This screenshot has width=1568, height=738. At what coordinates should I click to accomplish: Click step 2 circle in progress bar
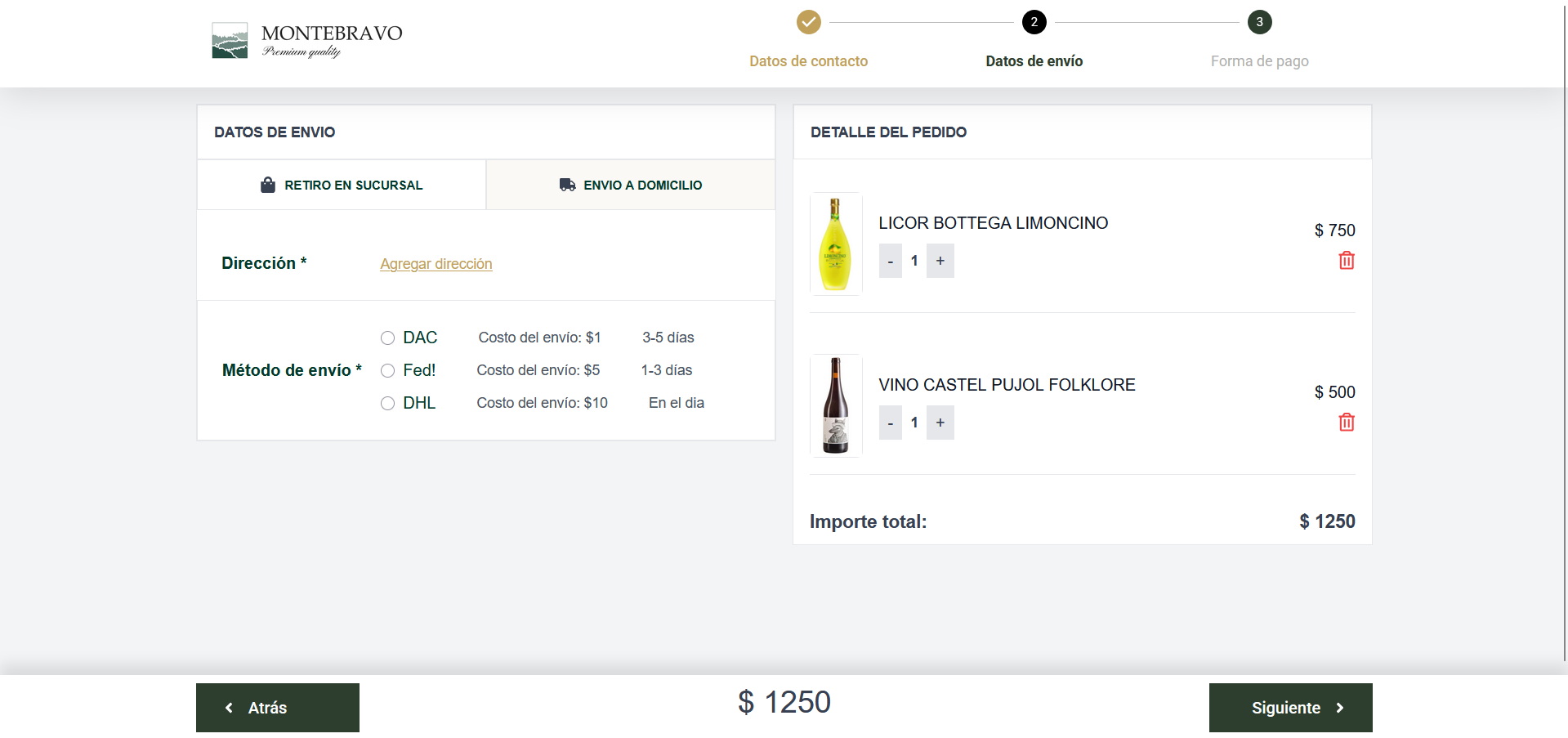click(x=1034, y=22)
